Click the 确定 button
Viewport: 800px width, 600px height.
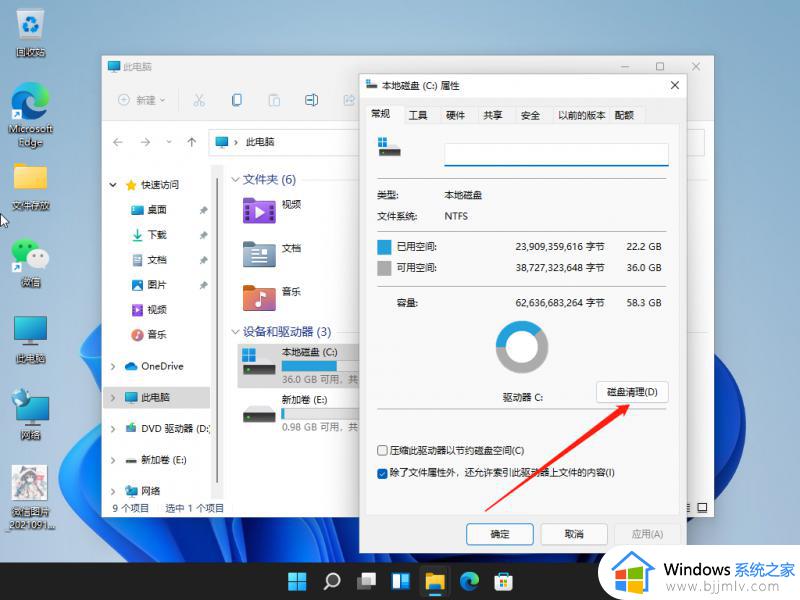(x=499, y=534)
